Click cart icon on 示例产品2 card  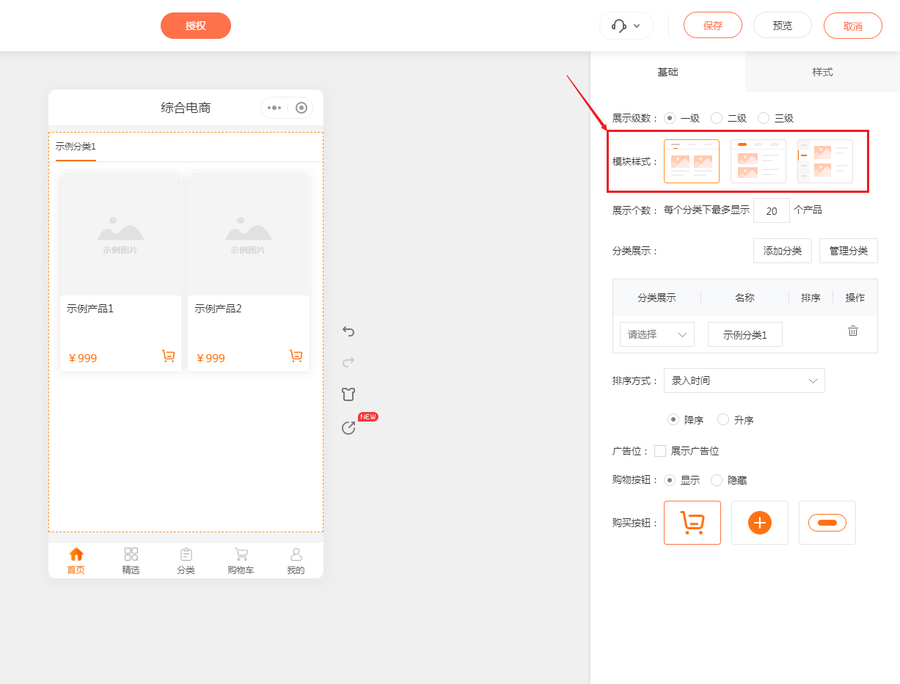[x=296, y=356]
